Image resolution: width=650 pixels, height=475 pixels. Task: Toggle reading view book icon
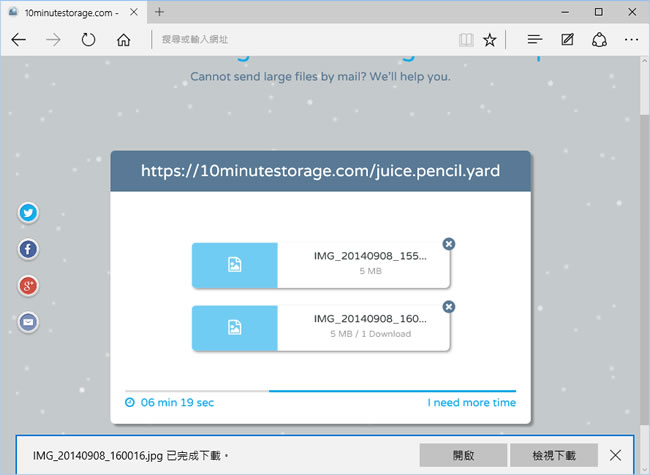coord(466,40)
